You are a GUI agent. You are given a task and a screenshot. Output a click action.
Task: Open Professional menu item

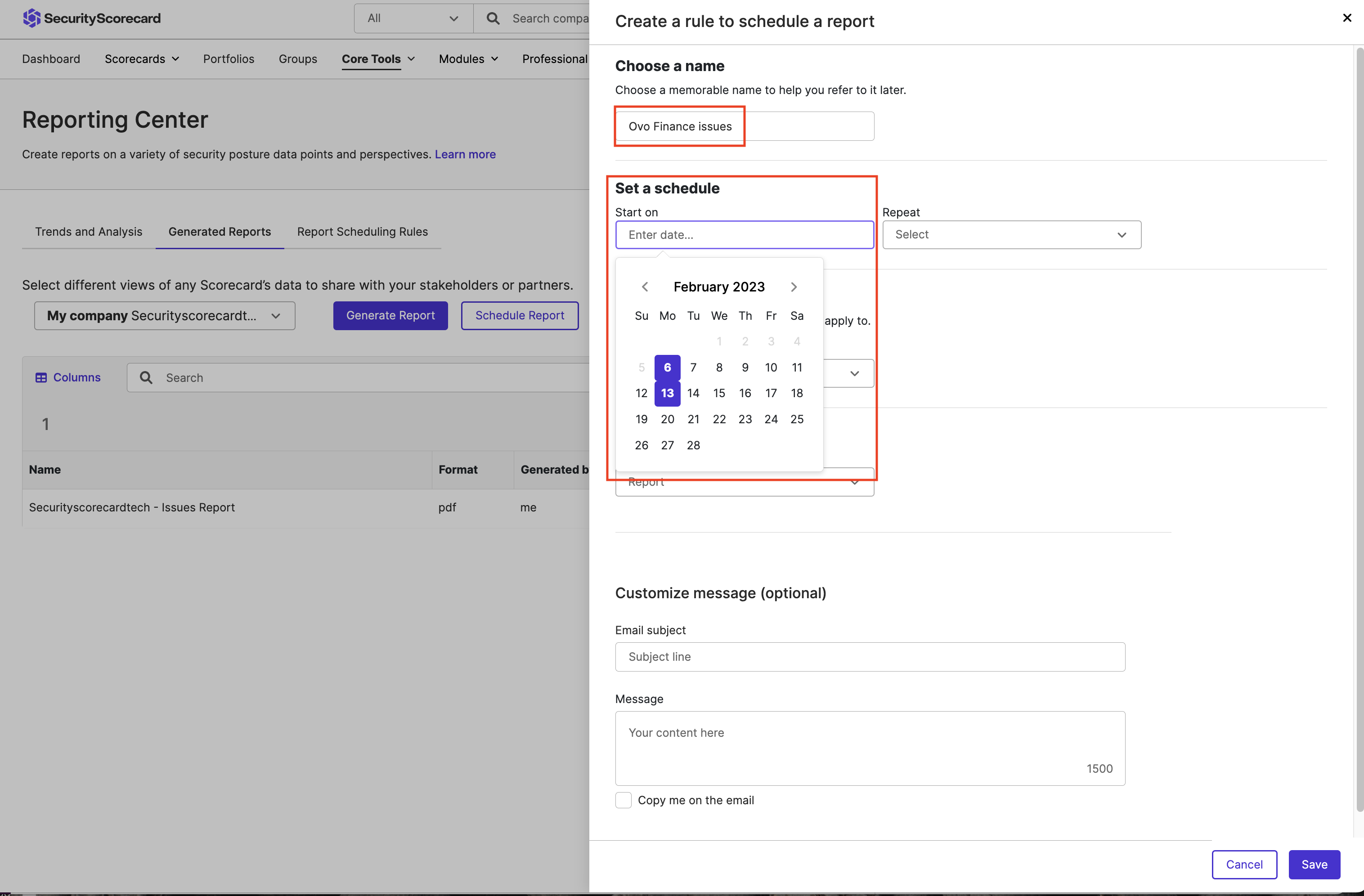tap(555, 59)
